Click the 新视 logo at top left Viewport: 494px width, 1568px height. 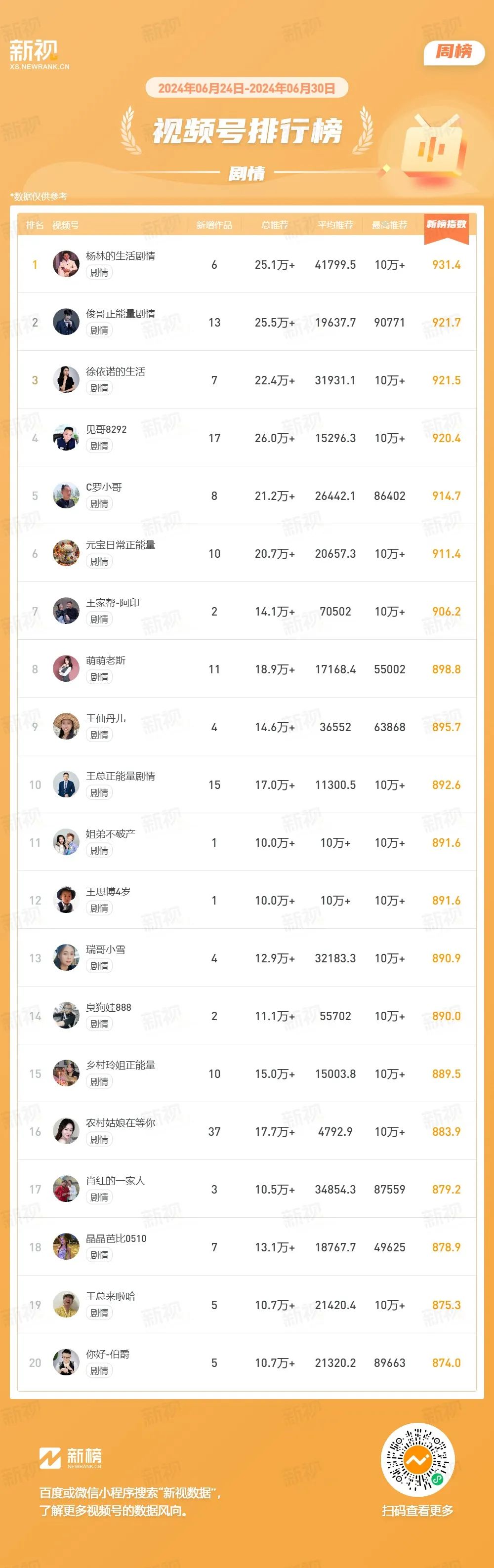(x=40, y=54)
